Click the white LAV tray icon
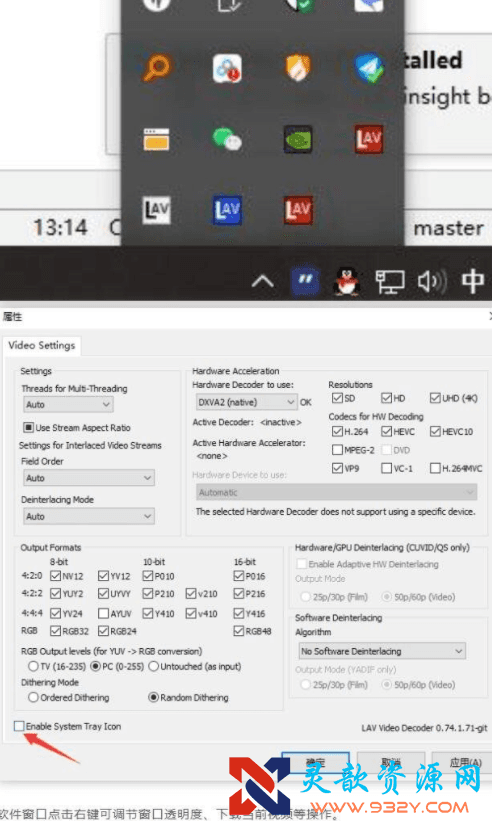This screenshot has width=492, height=821. tap(156, 210)
